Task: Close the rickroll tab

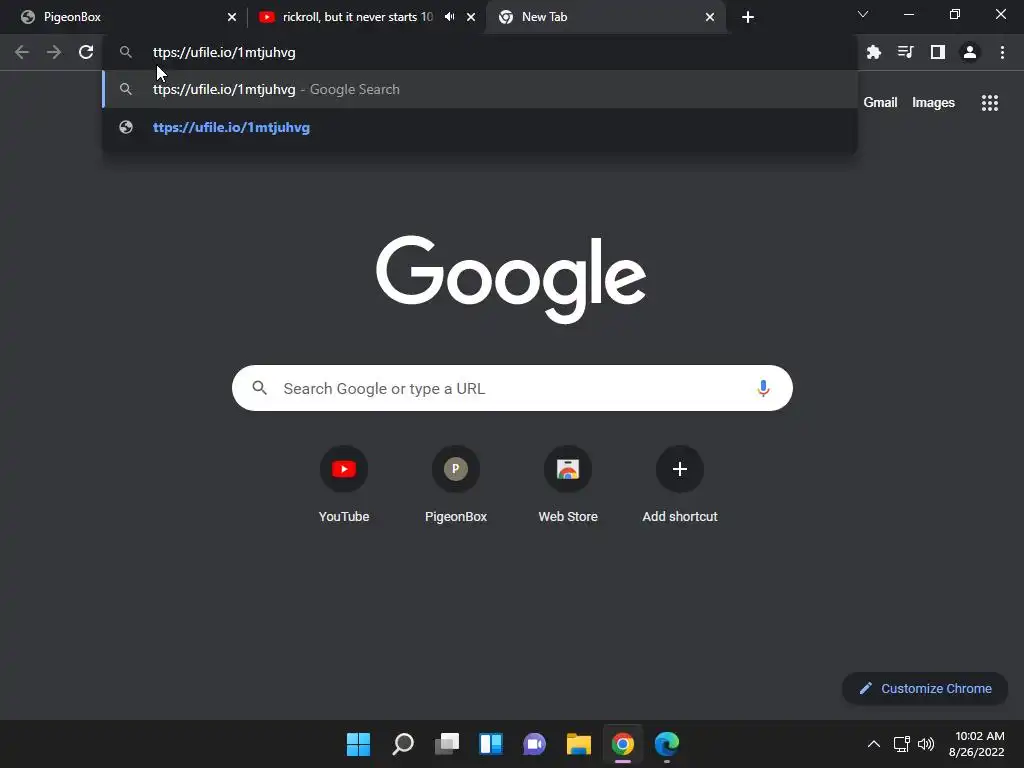Action: [471, 17]
